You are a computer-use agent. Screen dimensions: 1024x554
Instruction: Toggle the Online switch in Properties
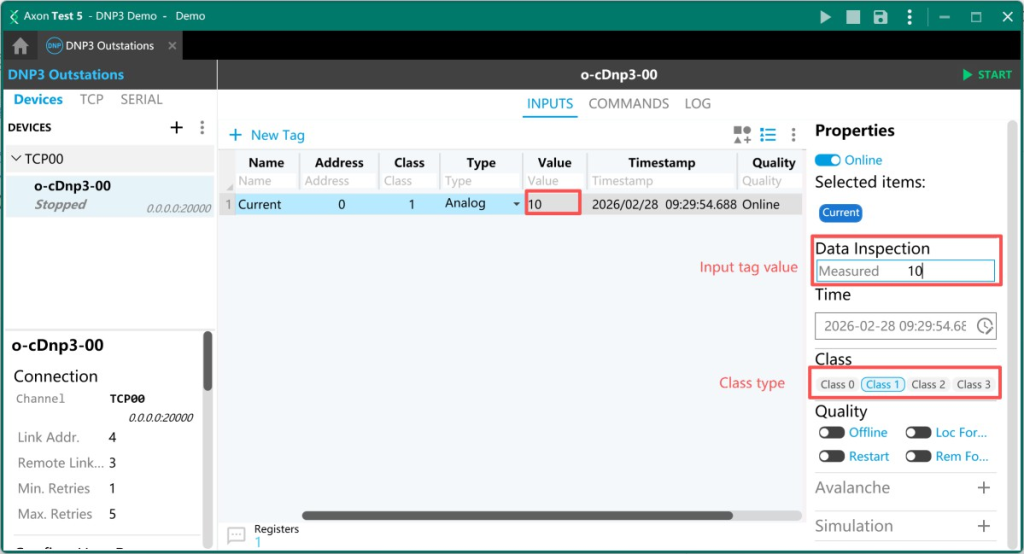point(828,160)
